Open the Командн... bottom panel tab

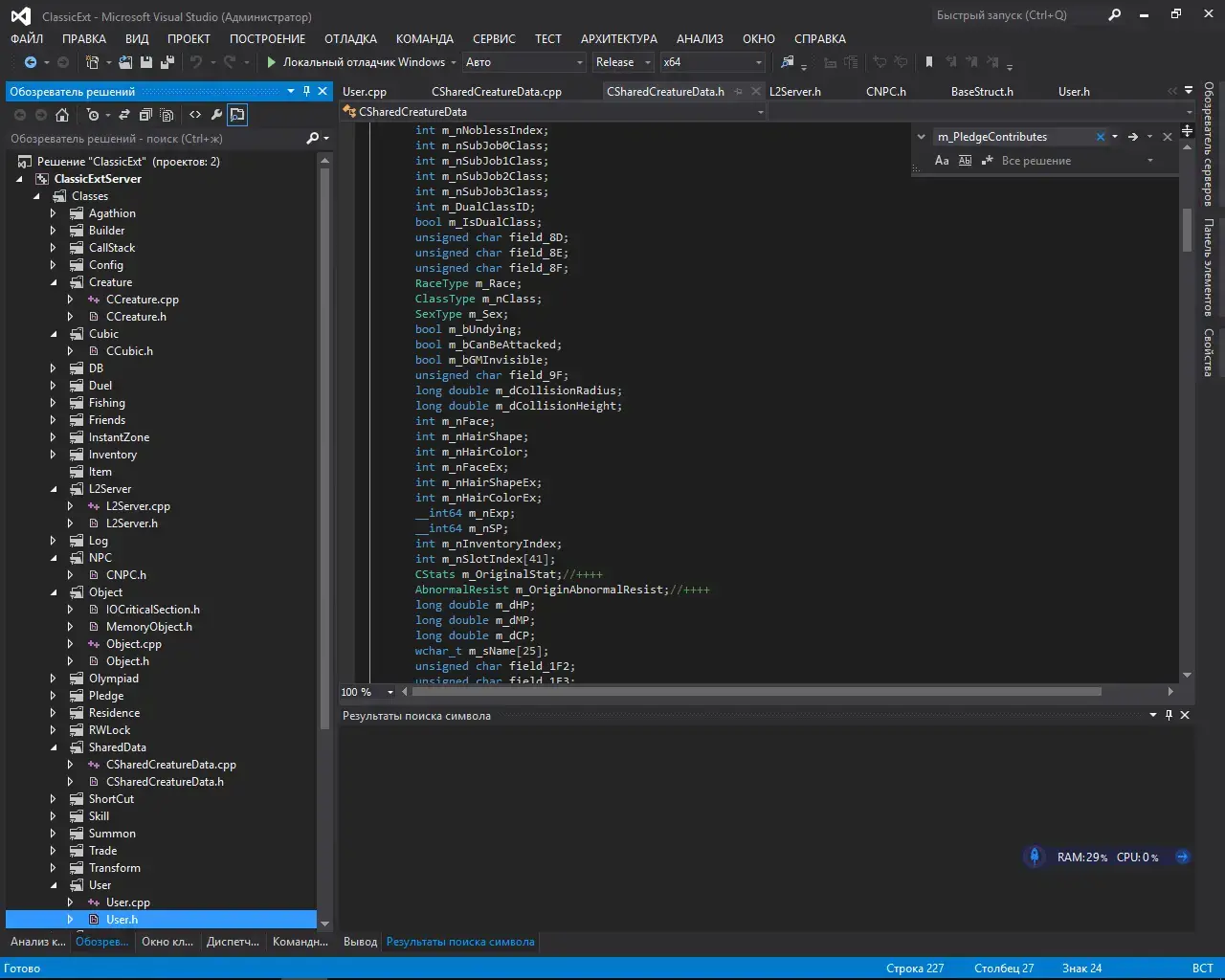[300, 942]
